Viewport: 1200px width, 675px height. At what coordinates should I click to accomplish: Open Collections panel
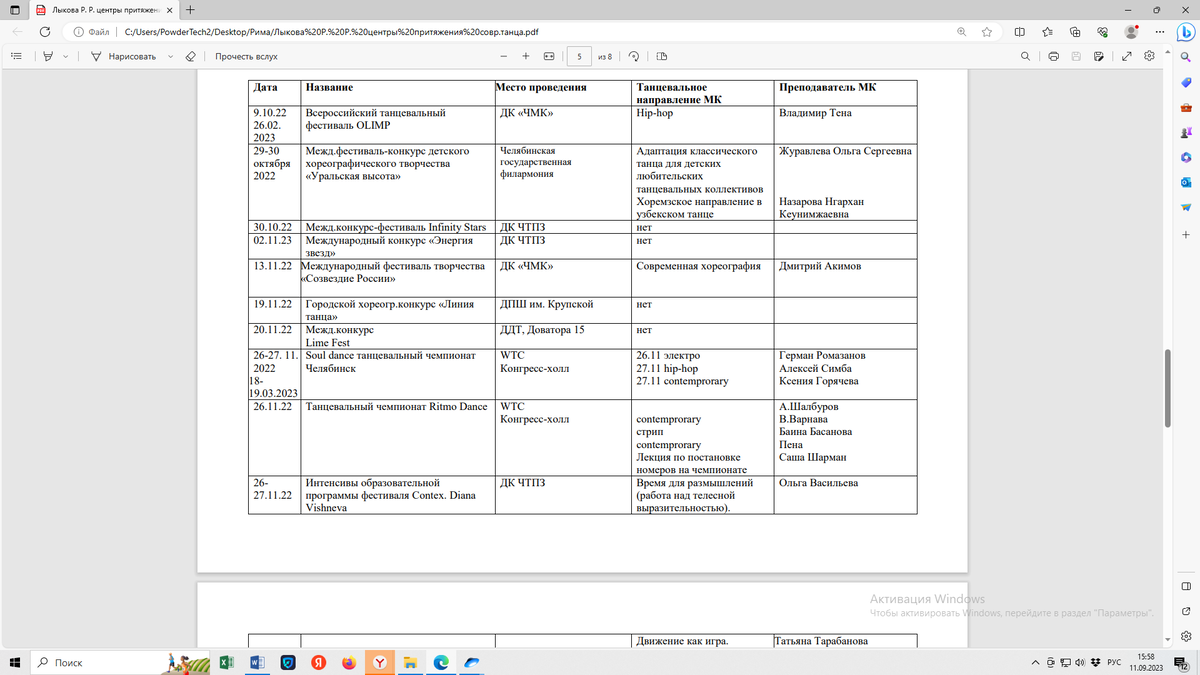pyautogui.click(x=1075, y=32)
